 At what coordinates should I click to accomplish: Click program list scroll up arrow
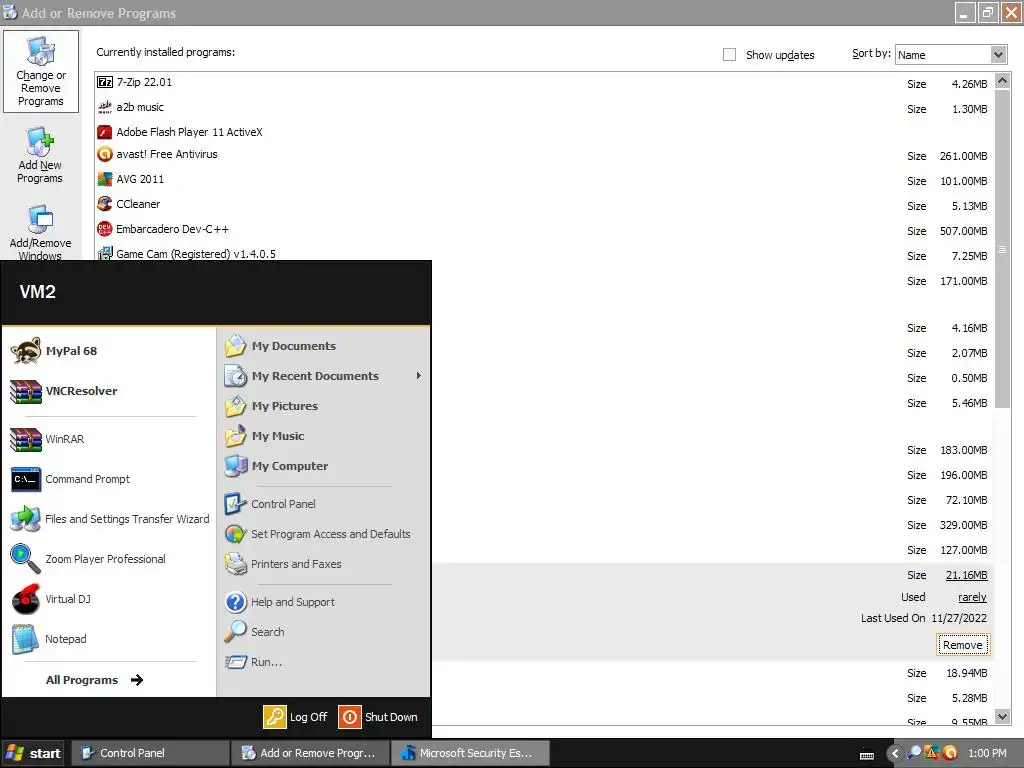point(1002,80)
